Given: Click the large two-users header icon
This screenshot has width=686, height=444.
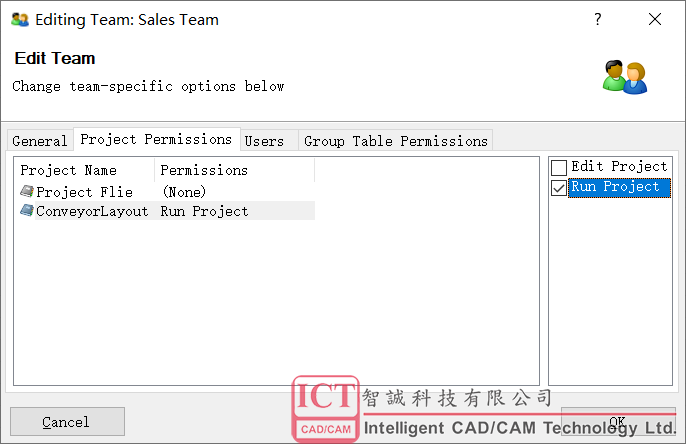Looking at the screenshot, I should pos(625,77).
